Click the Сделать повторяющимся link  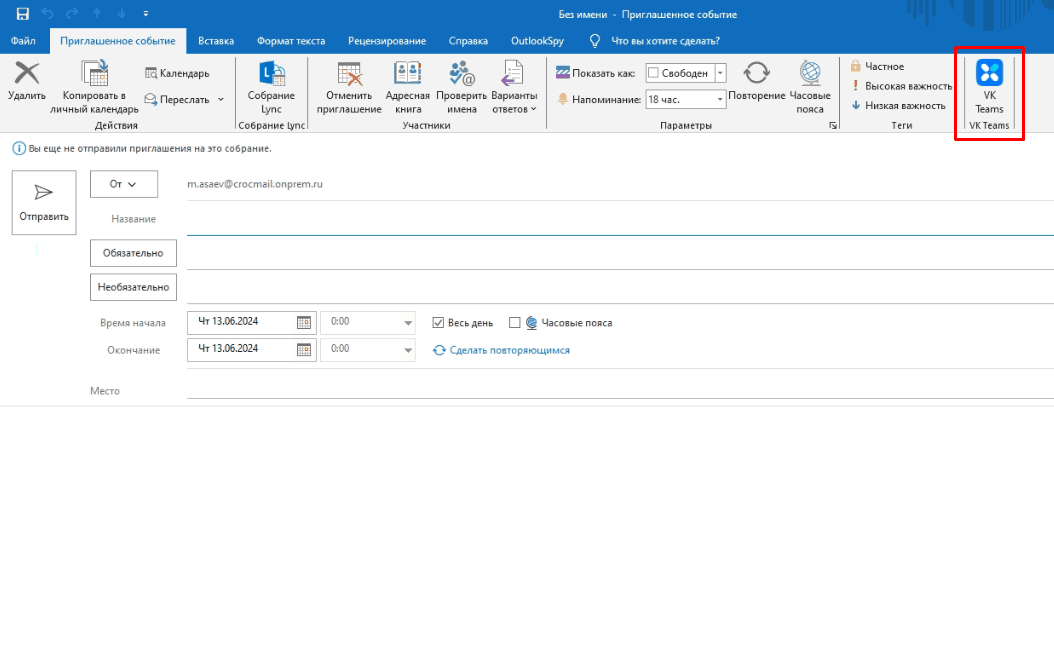(x=510, y=350)
